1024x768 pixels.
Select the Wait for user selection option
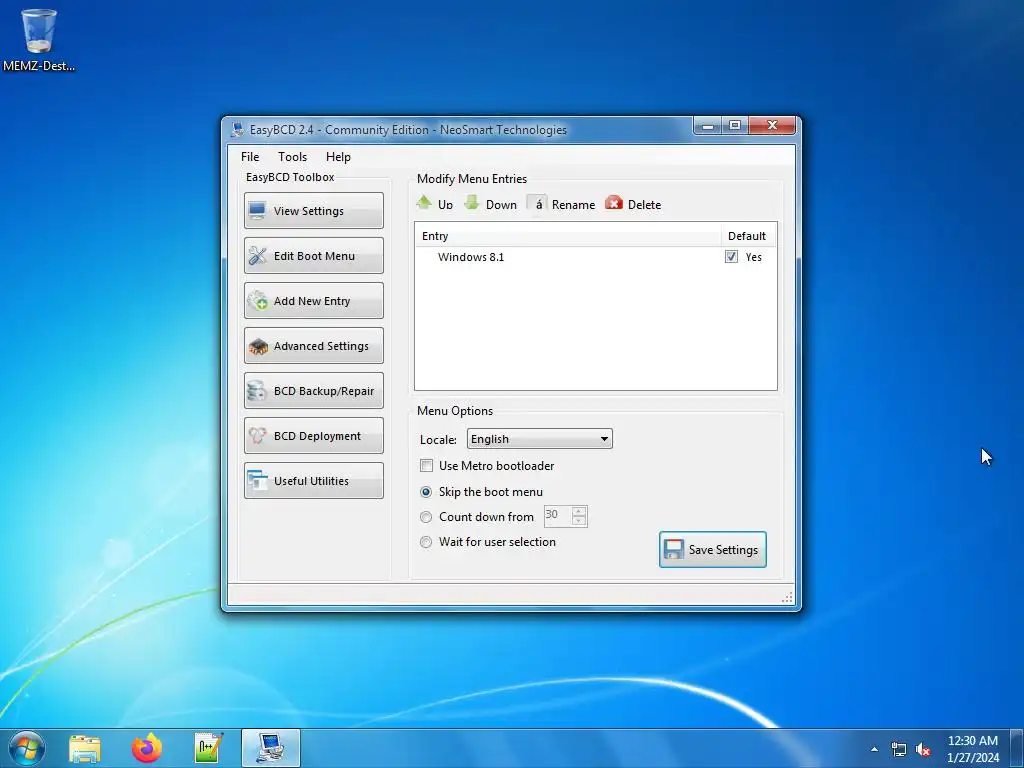point(426,541)
